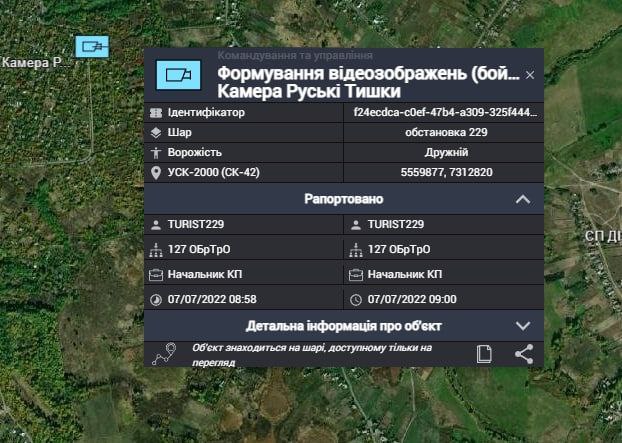Click the left 127 ОБрТрО hierarchy icon

tap(156, 250)
